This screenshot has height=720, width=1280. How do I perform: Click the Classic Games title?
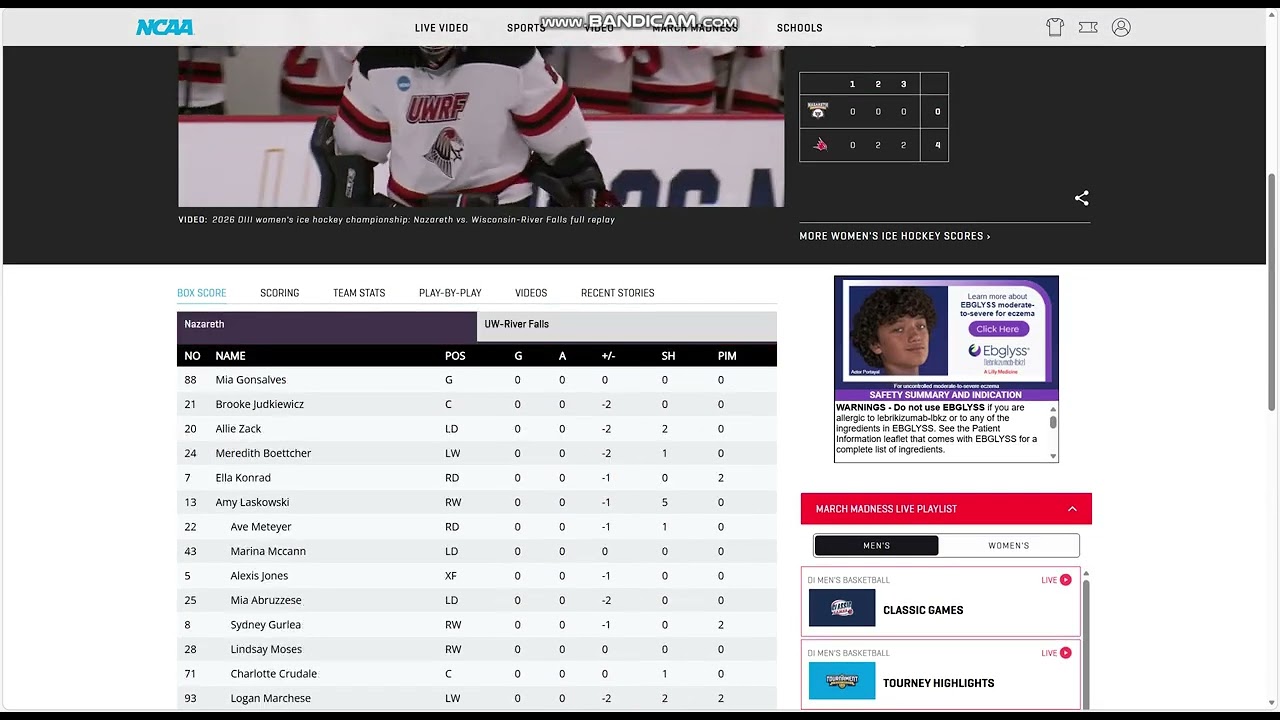(923, 610)
